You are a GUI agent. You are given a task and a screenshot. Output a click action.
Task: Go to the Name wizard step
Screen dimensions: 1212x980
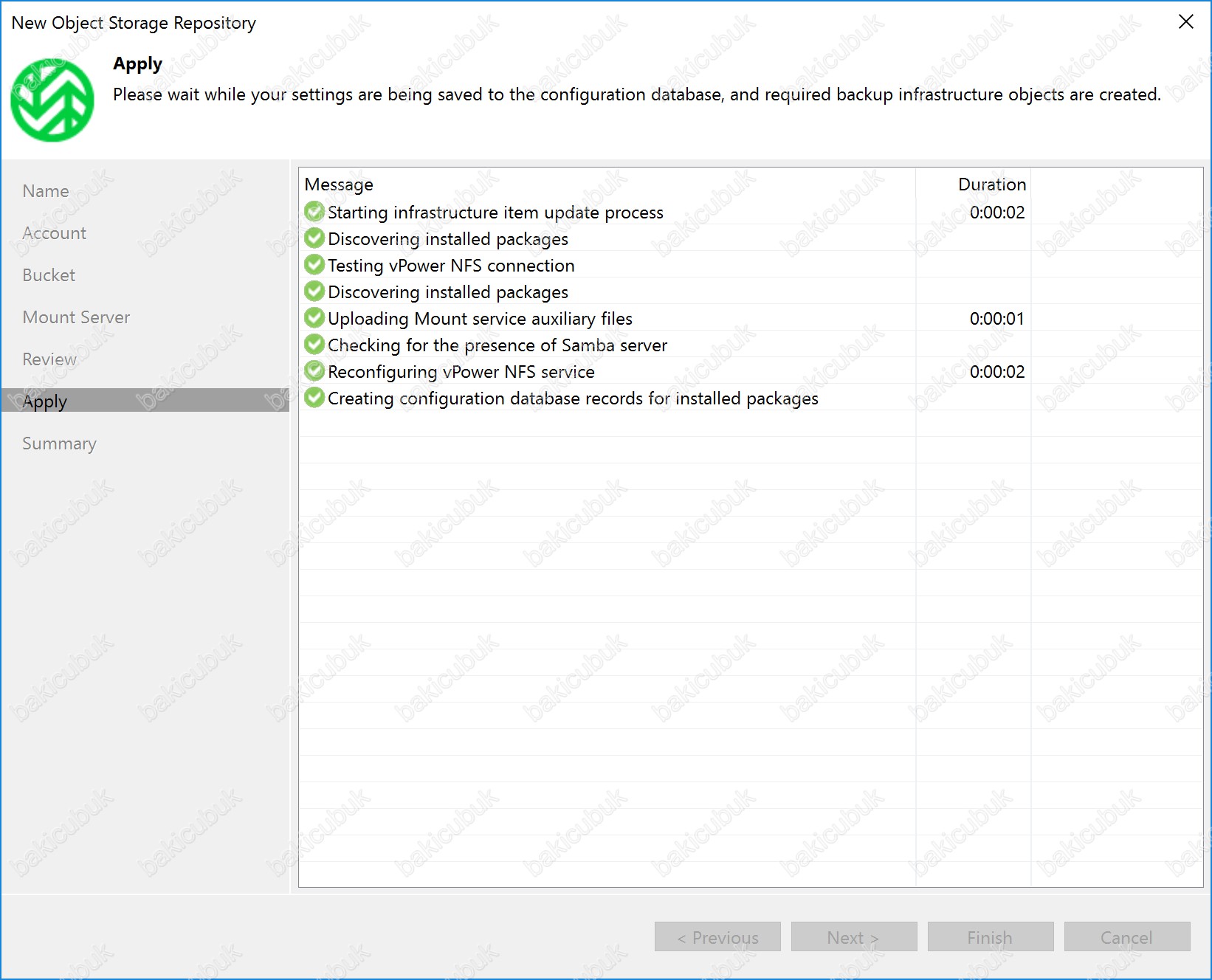point(46,191)
